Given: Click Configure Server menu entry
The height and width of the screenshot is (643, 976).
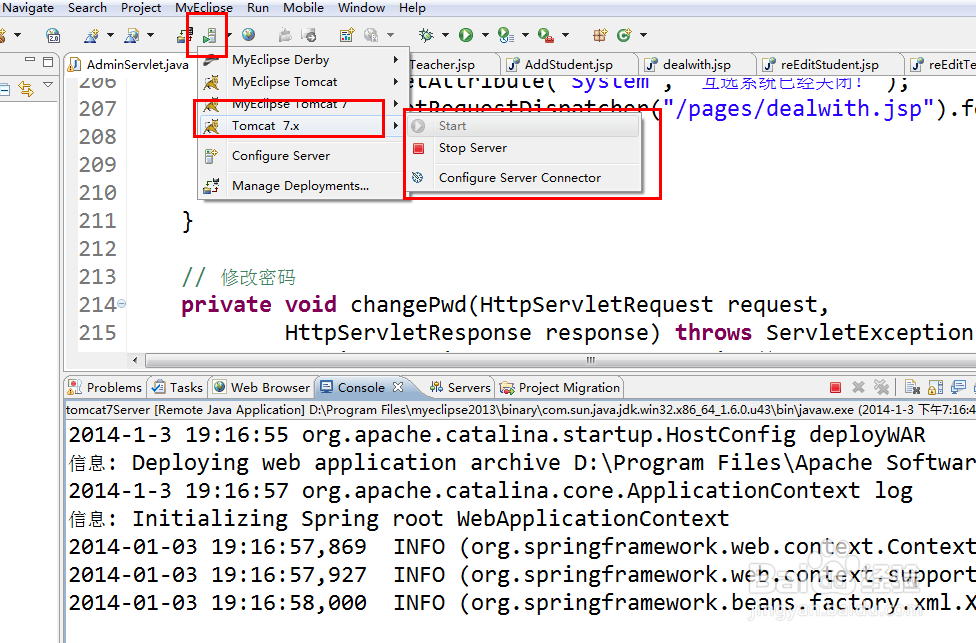Looking at the screenshot, I should pyautogui.click(x=302, y=156).
